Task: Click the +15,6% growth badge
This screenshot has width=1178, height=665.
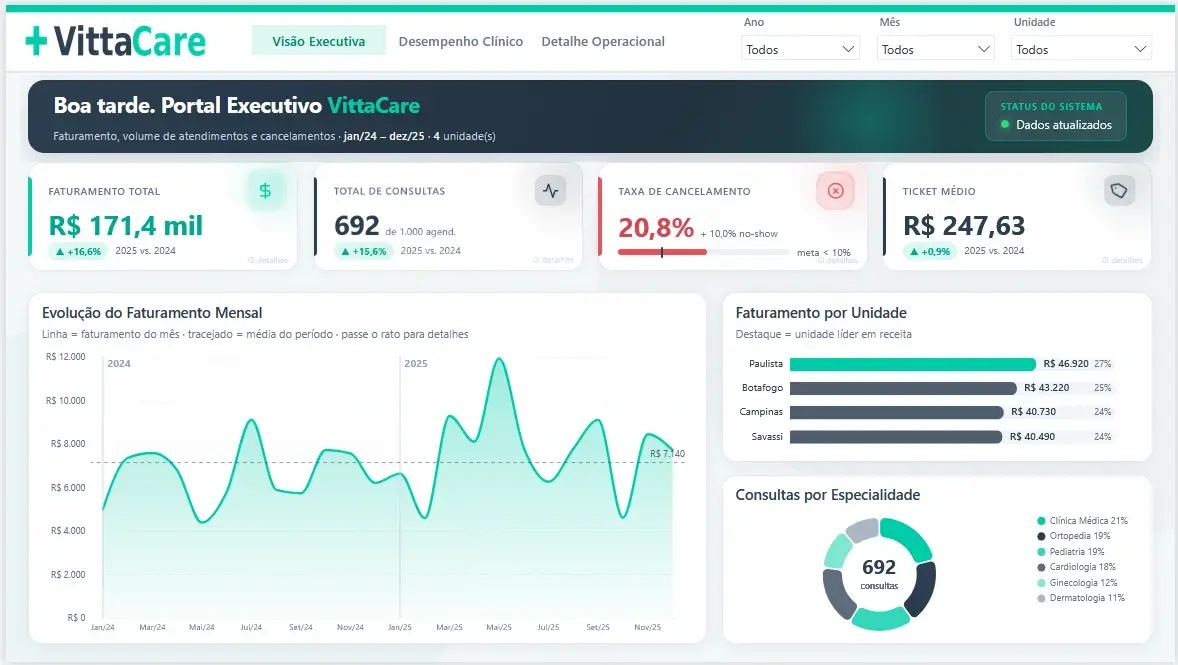Action: click(x=364, y=252)
